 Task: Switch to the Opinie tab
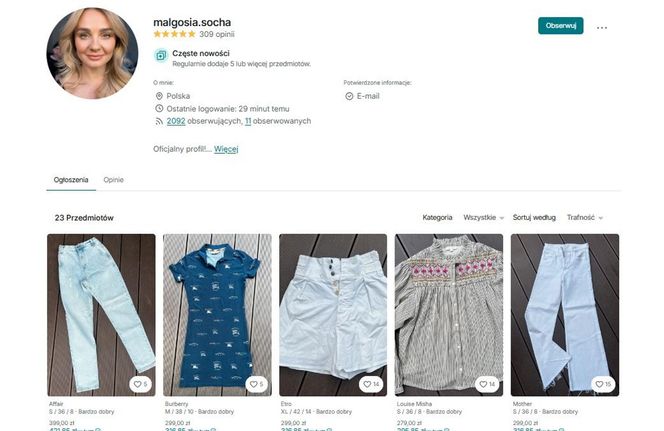pos(113,180)
